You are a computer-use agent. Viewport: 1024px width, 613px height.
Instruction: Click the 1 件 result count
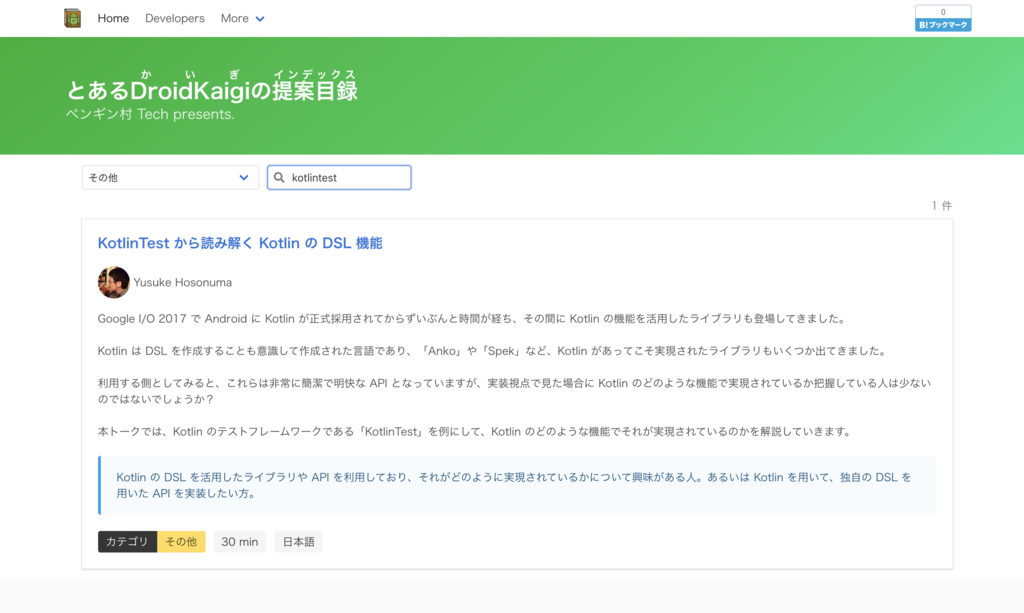[x=942, y=206]
